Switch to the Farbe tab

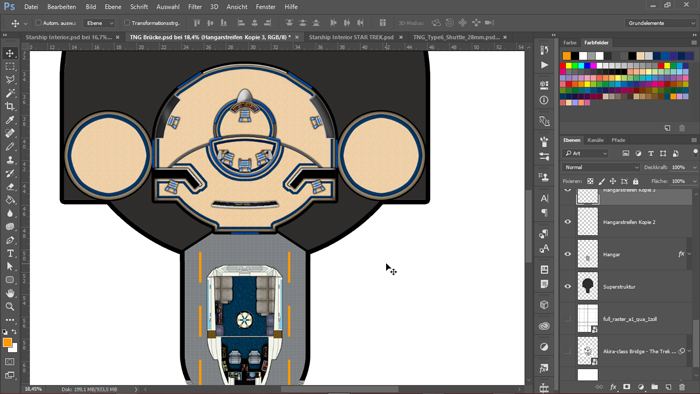(570, 43)
